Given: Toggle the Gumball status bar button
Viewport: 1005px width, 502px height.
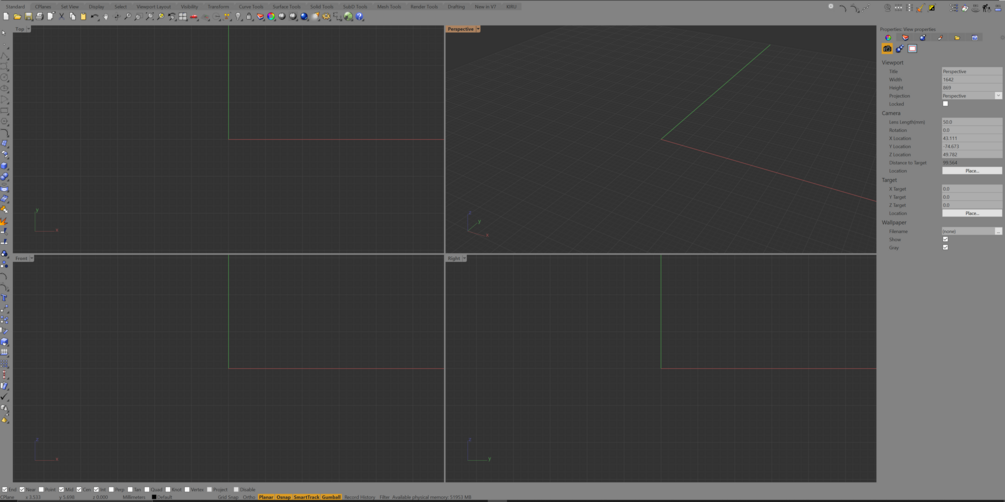Looking at the screenshot, I should [331, 497].
